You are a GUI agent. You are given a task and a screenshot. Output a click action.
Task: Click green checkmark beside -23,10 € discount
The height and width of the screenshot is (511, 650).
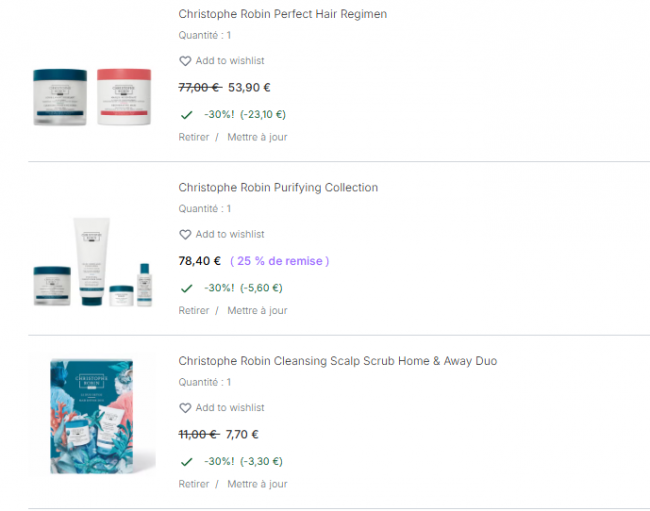click(x=186, y=115)
